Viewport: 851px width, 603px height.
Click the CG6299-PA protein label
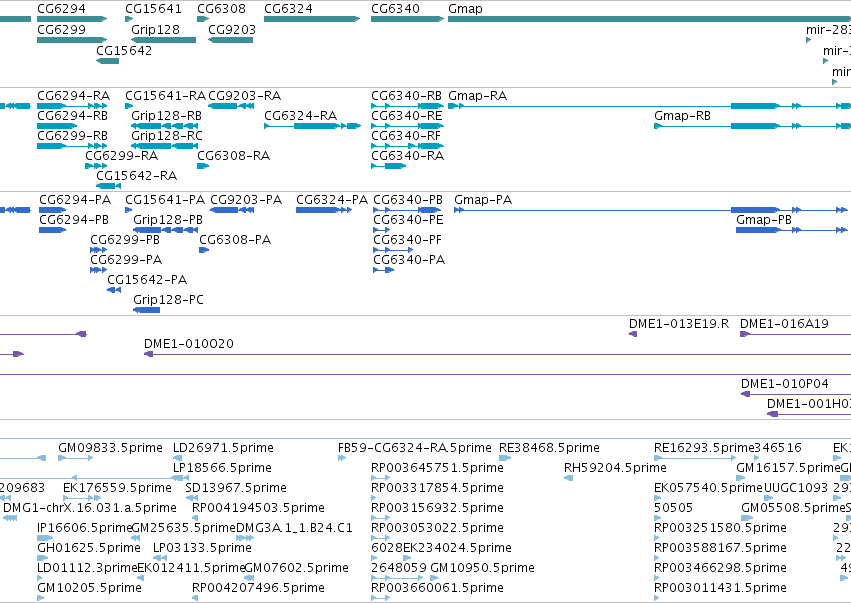tap(126, 260)
